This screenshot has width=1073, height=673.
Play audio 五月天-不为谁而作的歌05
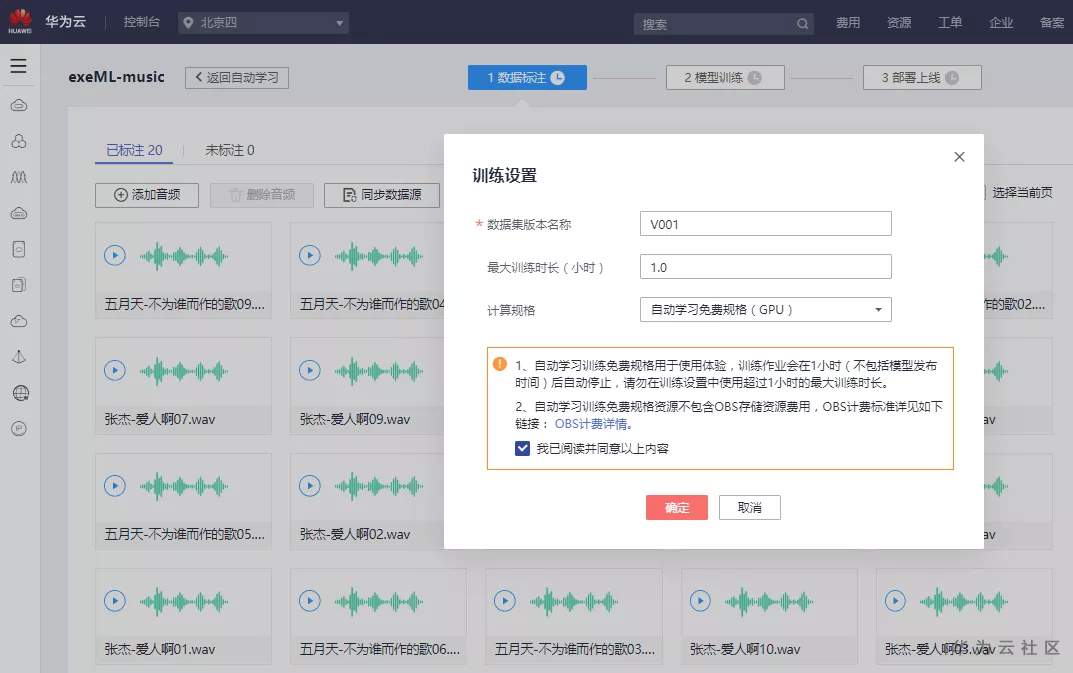point(115,486)
